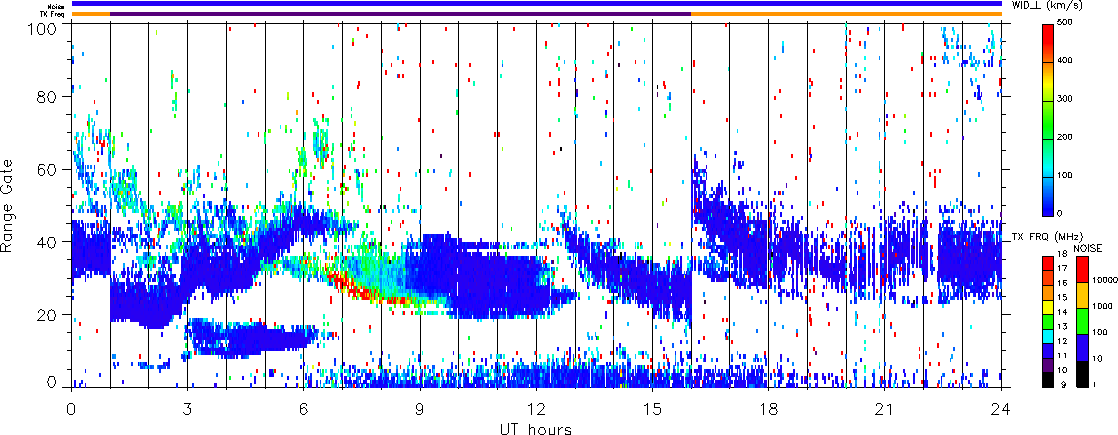Select the UT hours tick label 12
1118x435 pixels.
[536, 410]
